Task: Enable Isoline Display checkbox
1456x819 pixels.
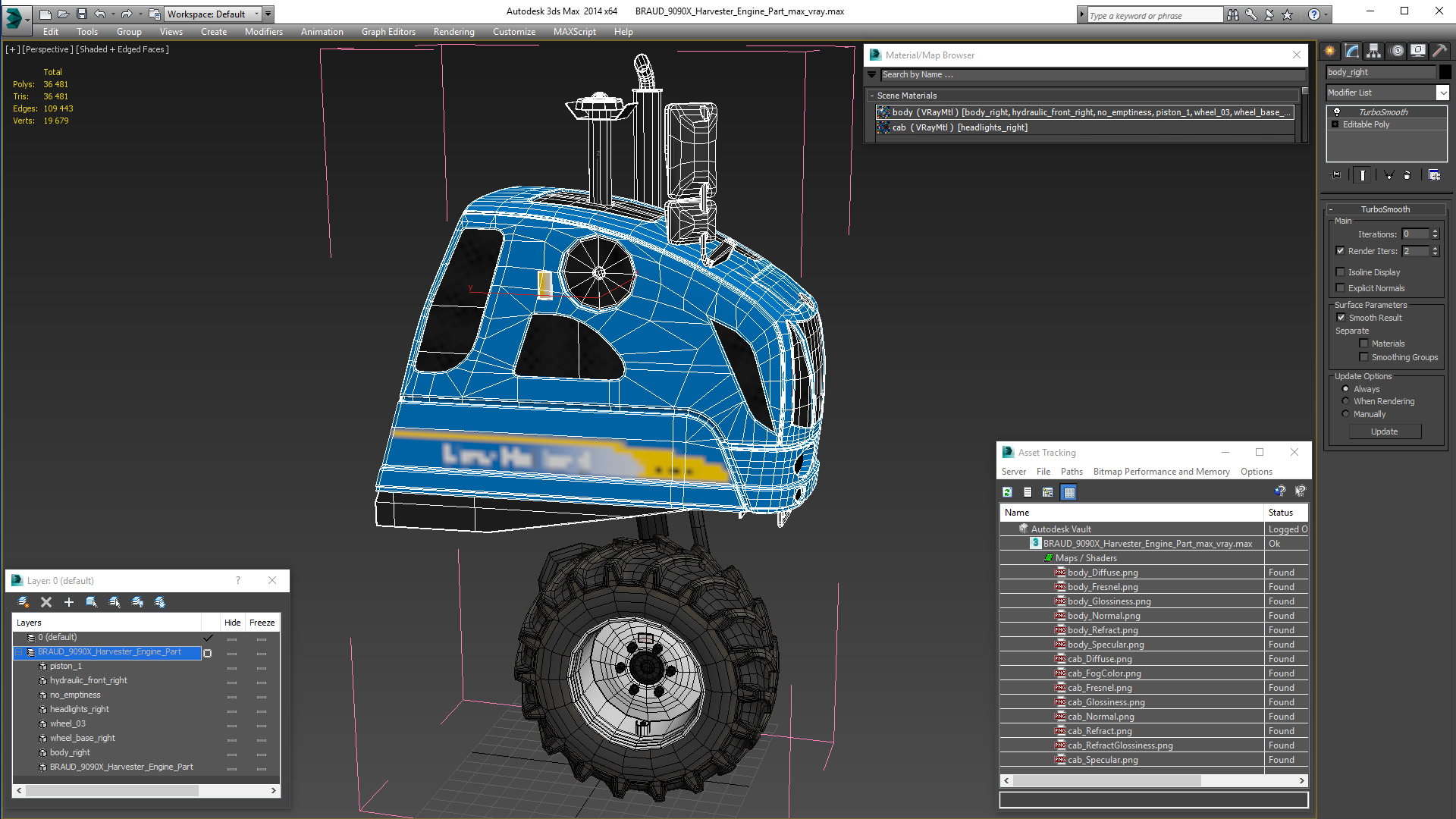Action: pos(1341,272)
